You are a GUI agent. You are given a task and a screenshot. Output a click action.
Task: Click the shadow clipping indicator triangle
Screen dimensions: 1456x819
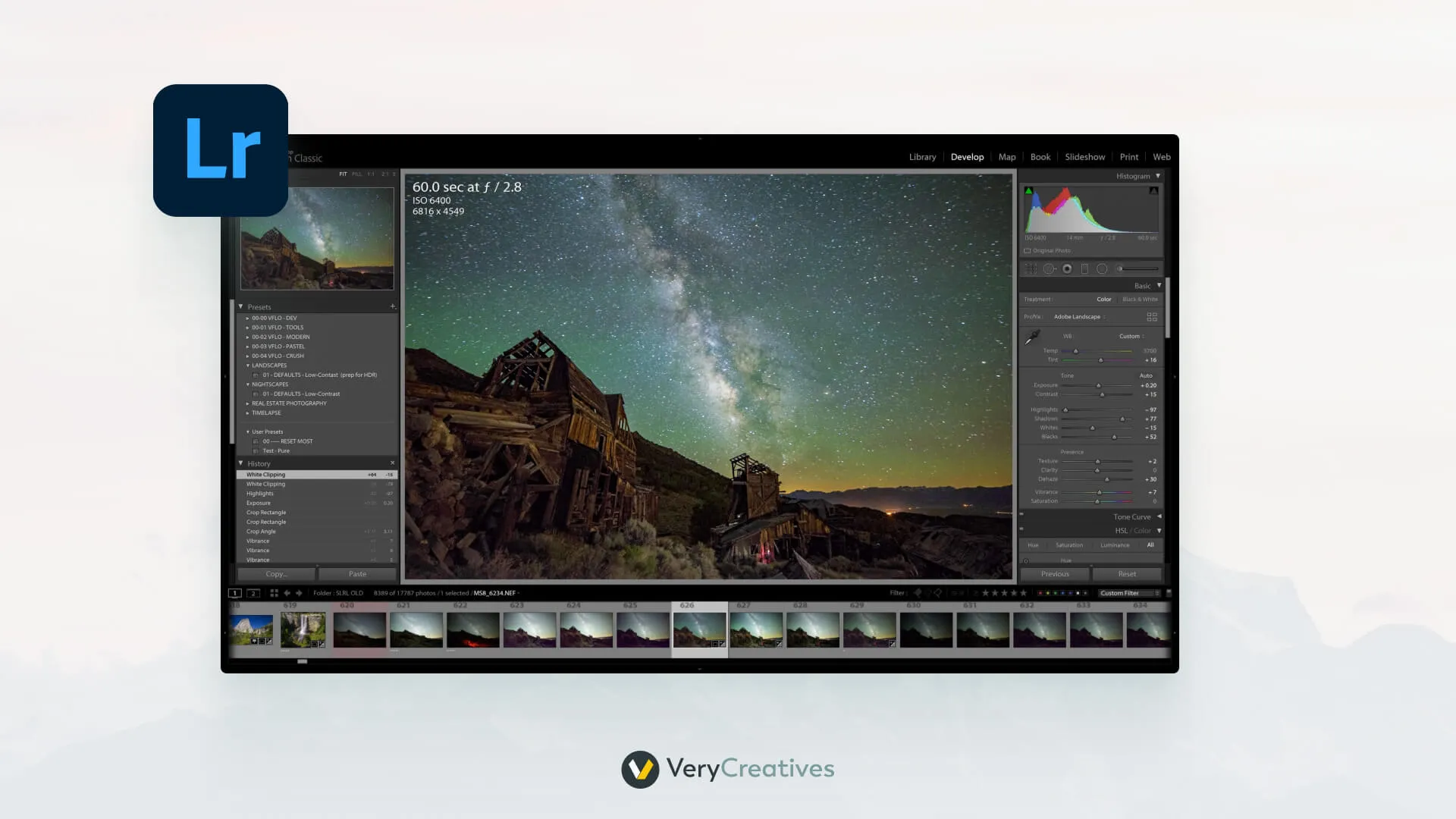point(1028,191)
